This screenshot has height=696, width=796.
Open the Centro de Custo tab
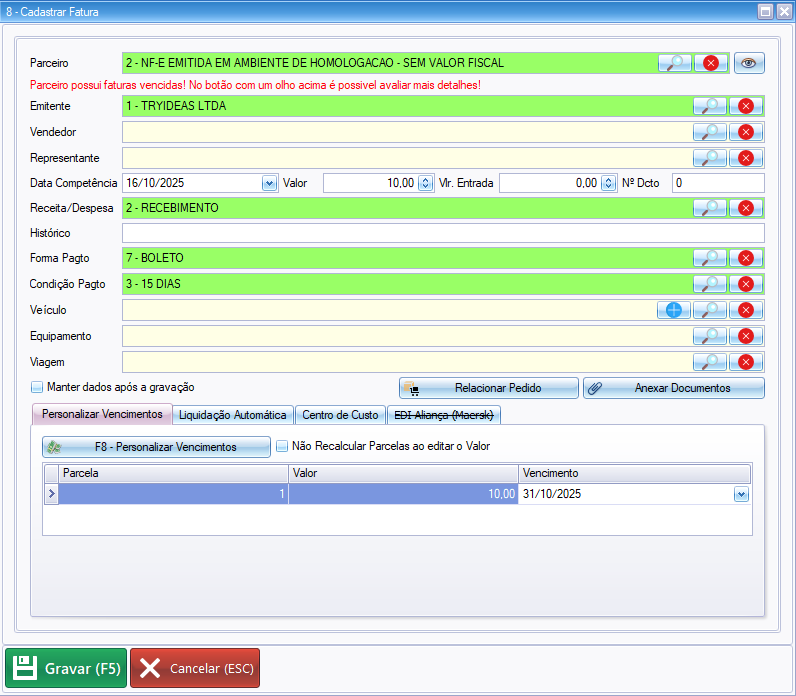[340, 415]
